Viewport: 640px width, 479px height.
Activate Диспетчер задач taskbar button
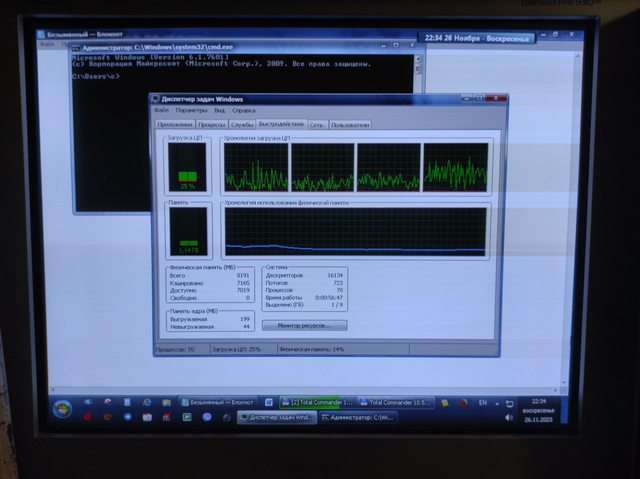277,417
